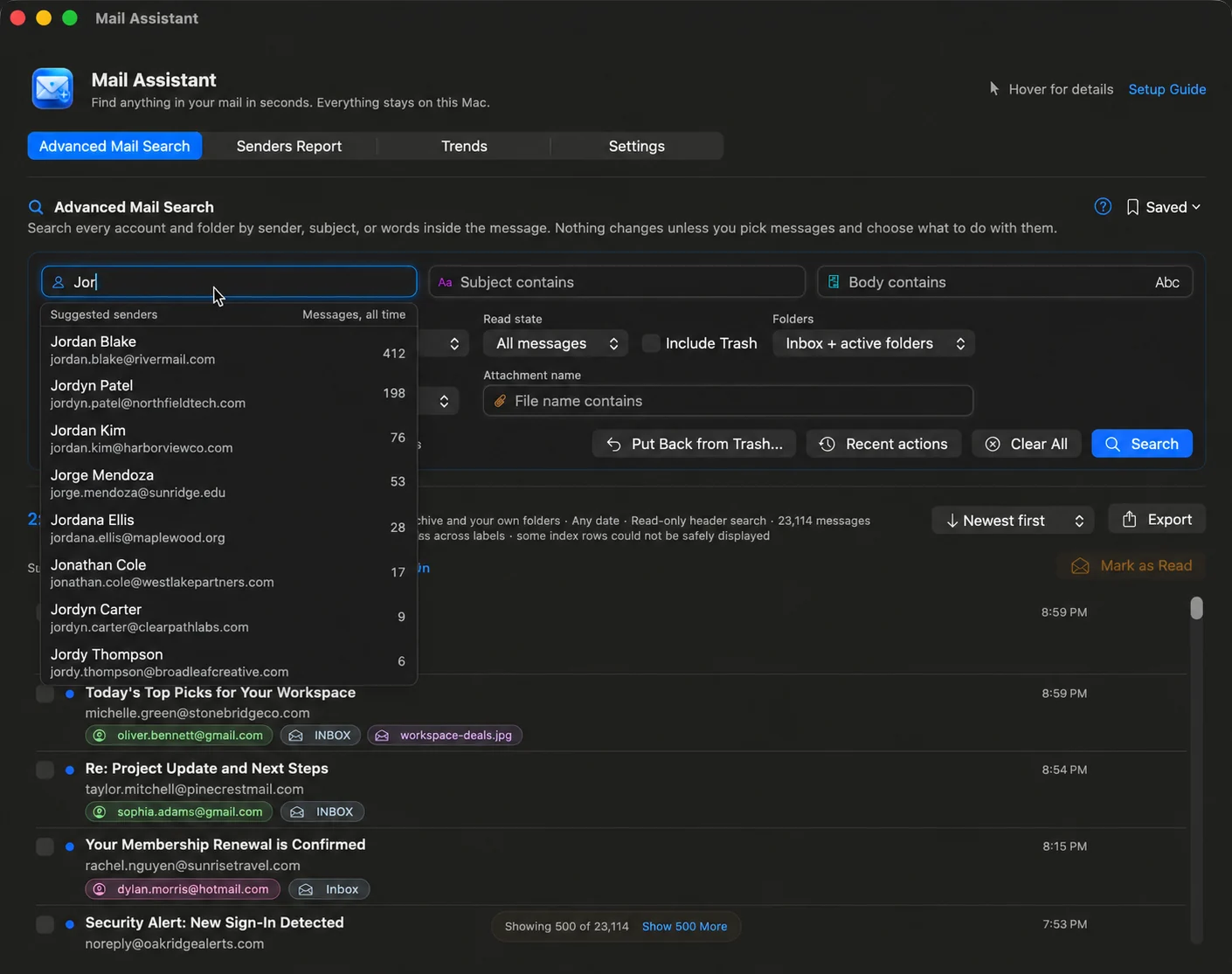Choose Jonathan Cole from suggested senders
Viewport: 1232px width, 974px height.
229,574
